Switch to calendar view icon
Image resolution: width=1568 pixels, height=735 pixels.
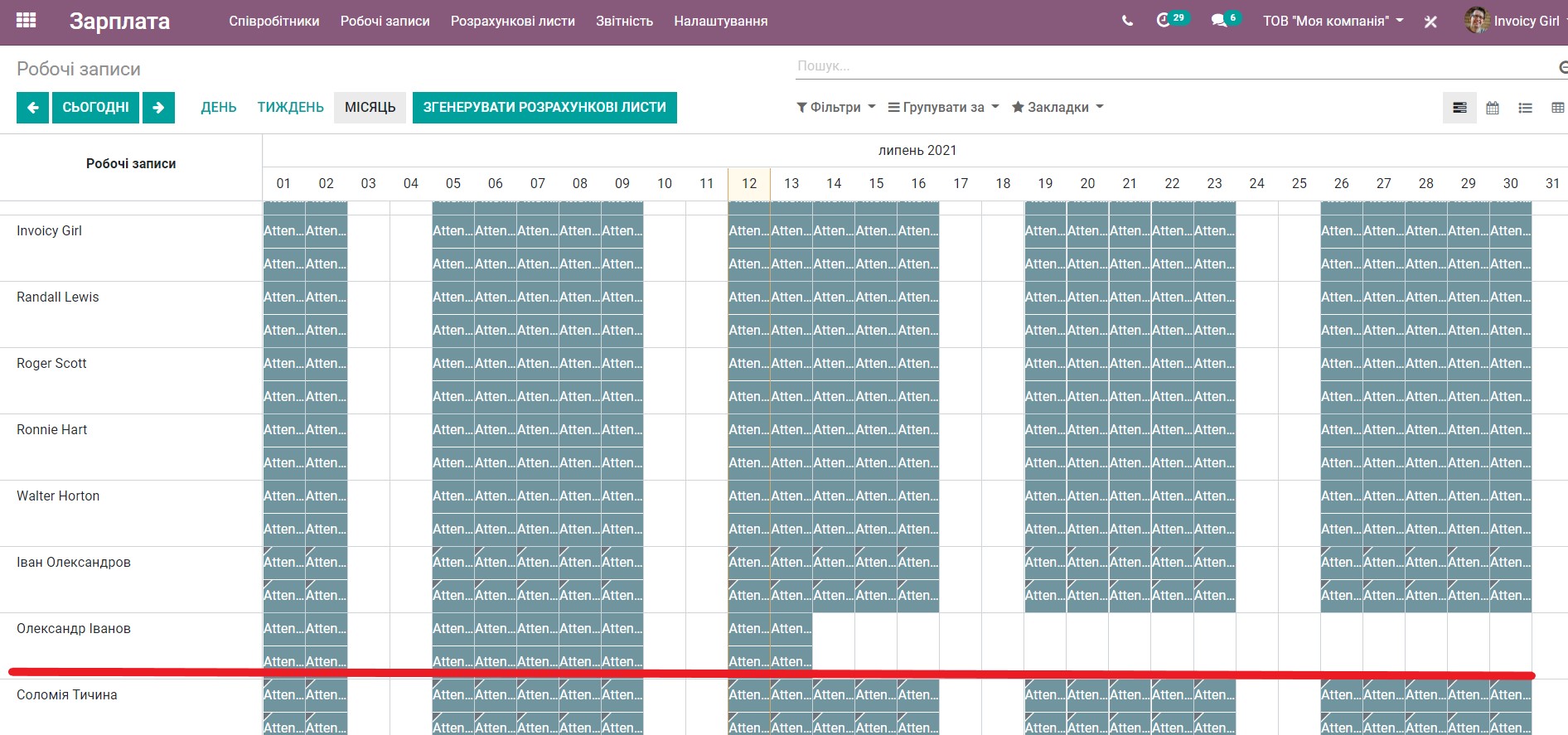[x=1493, y=108]
